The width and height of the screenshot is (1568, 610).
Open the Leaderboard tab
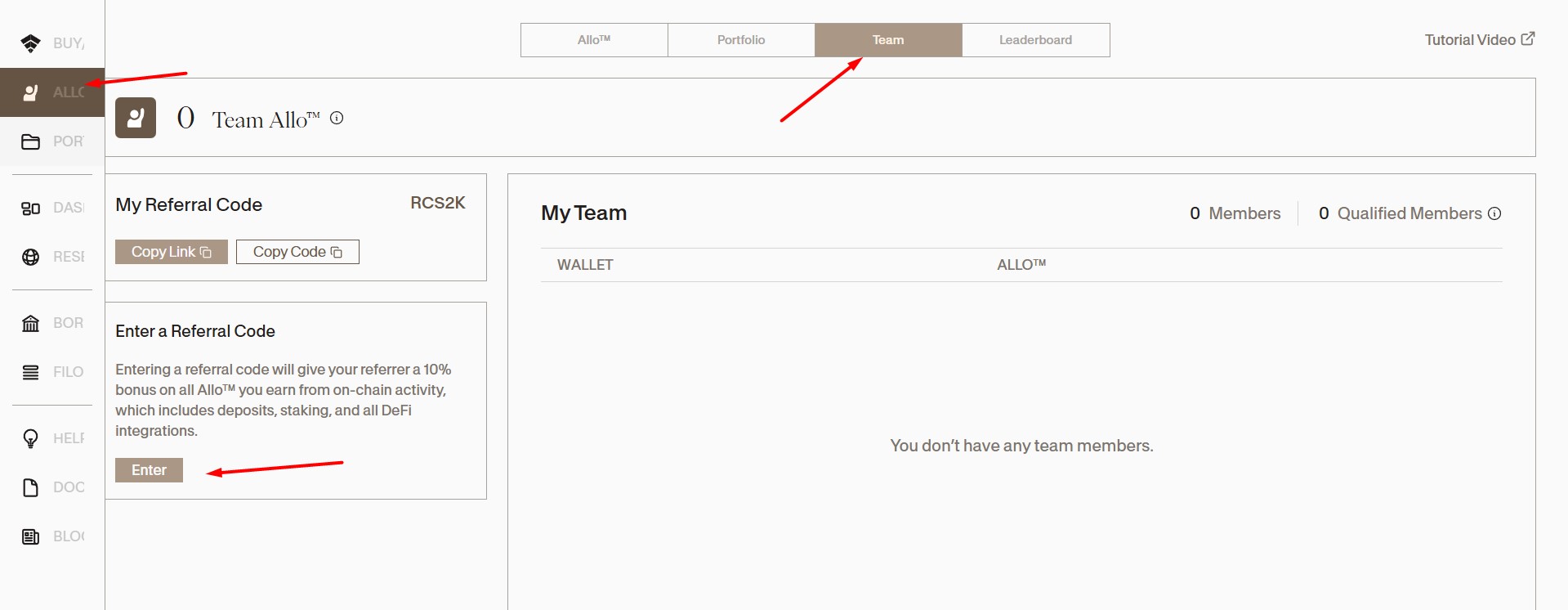1035,40
